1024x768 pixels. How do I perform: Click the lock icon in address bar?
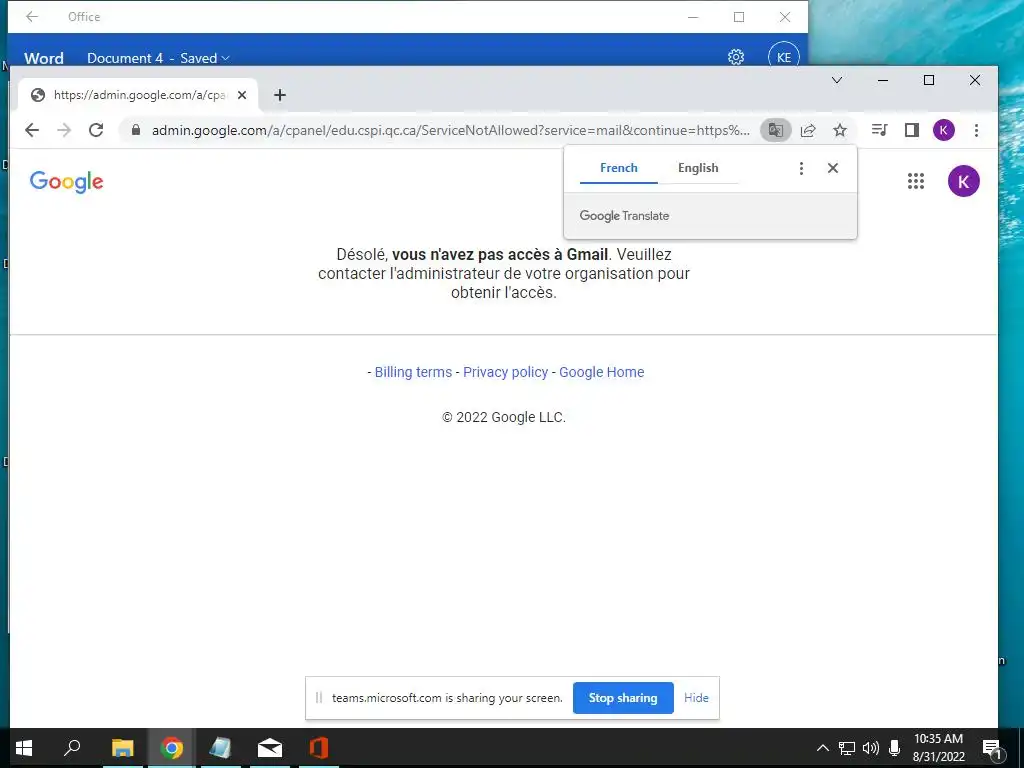(136, 130)
